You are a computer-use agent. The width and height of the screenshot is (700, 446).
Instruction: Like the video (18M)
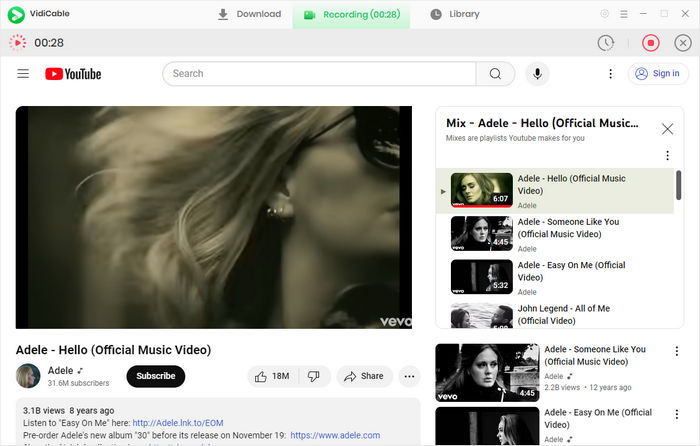coord(273,376)
